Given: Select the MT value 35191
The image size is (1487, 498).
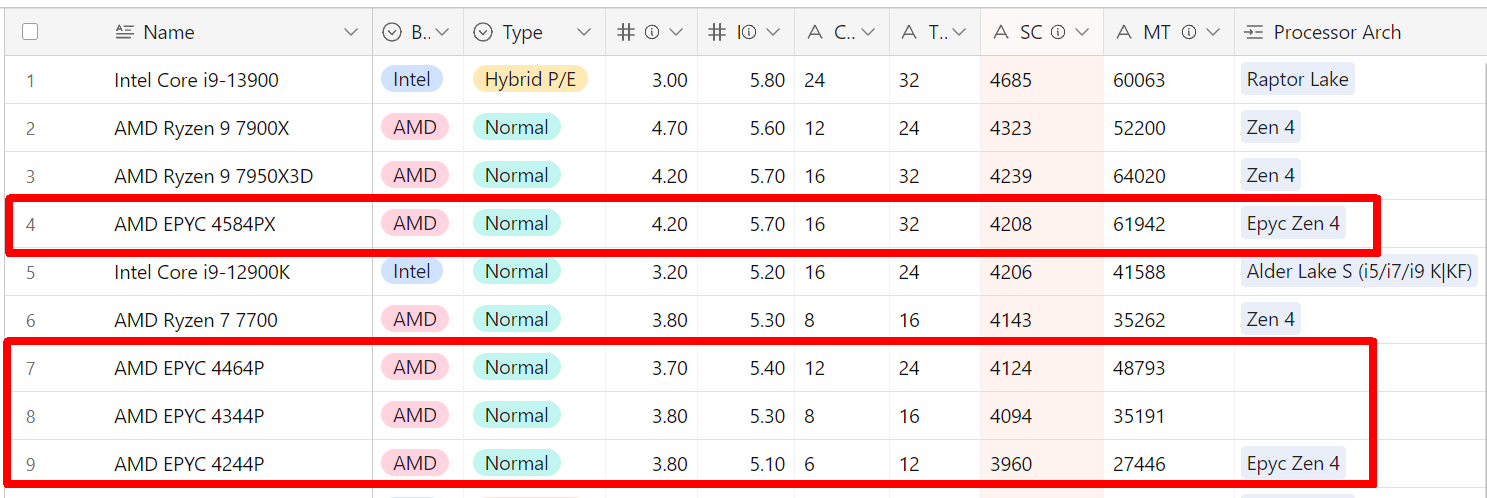Looking at the screenshot, I should pos(1139,416).
